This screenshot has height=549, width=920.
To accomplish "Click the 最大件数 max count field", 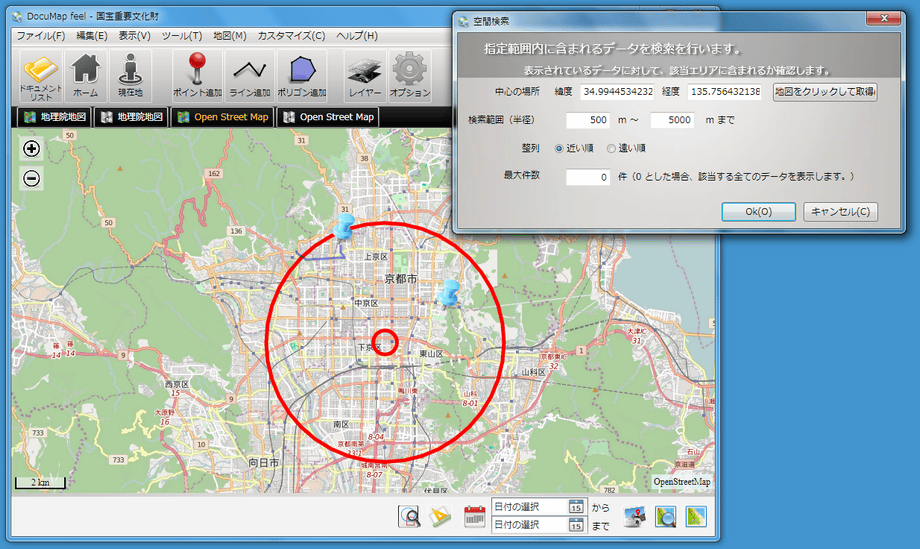I will (588, 177).
